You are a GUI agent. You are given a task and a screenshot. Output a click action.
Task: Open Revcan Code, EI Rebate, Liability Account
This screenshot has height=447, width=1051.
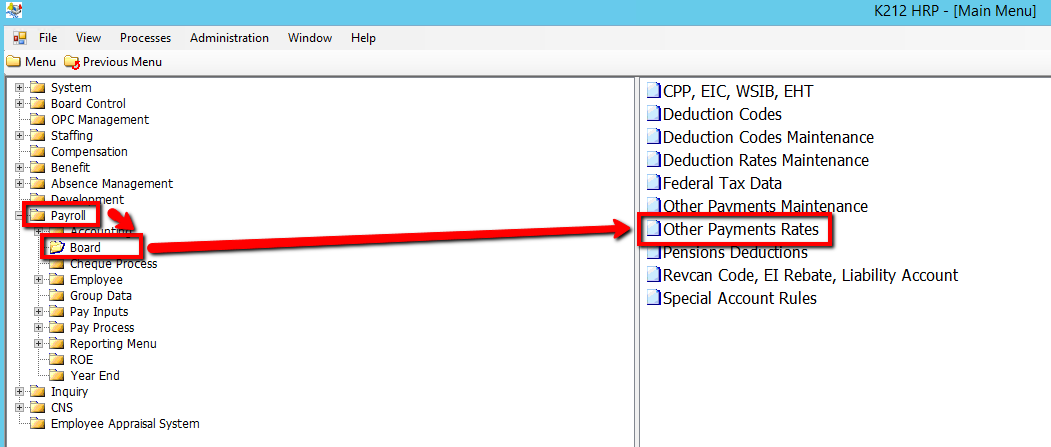[x=810, y=276]
